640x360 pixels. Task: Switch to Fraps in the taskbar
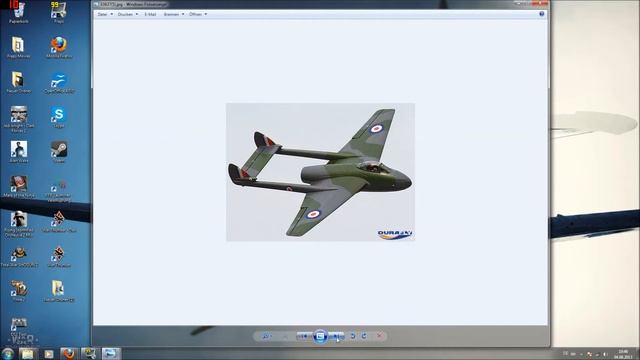89,353
